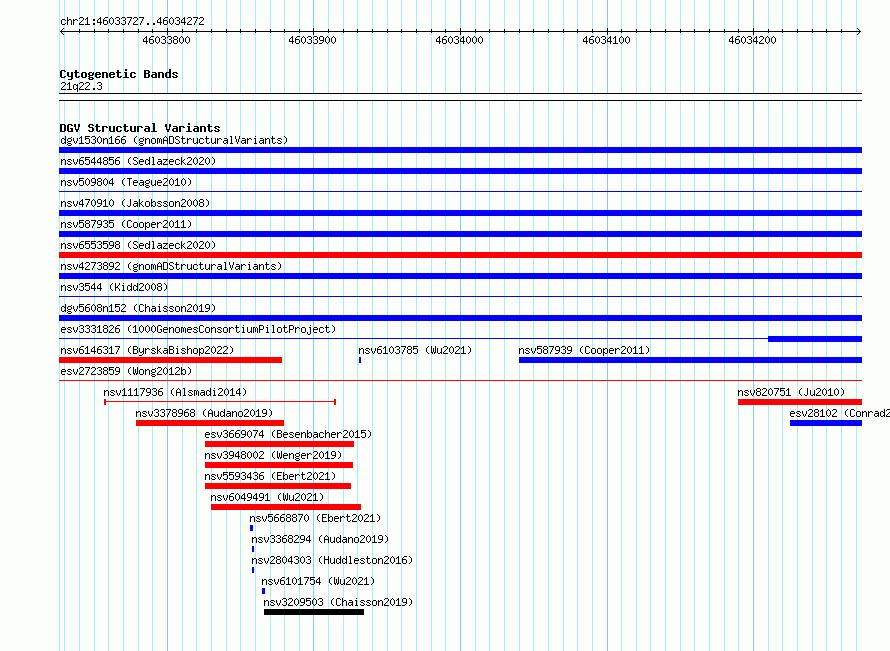Select the nsv6049491 (Wu2021) label

coord(267,497)
